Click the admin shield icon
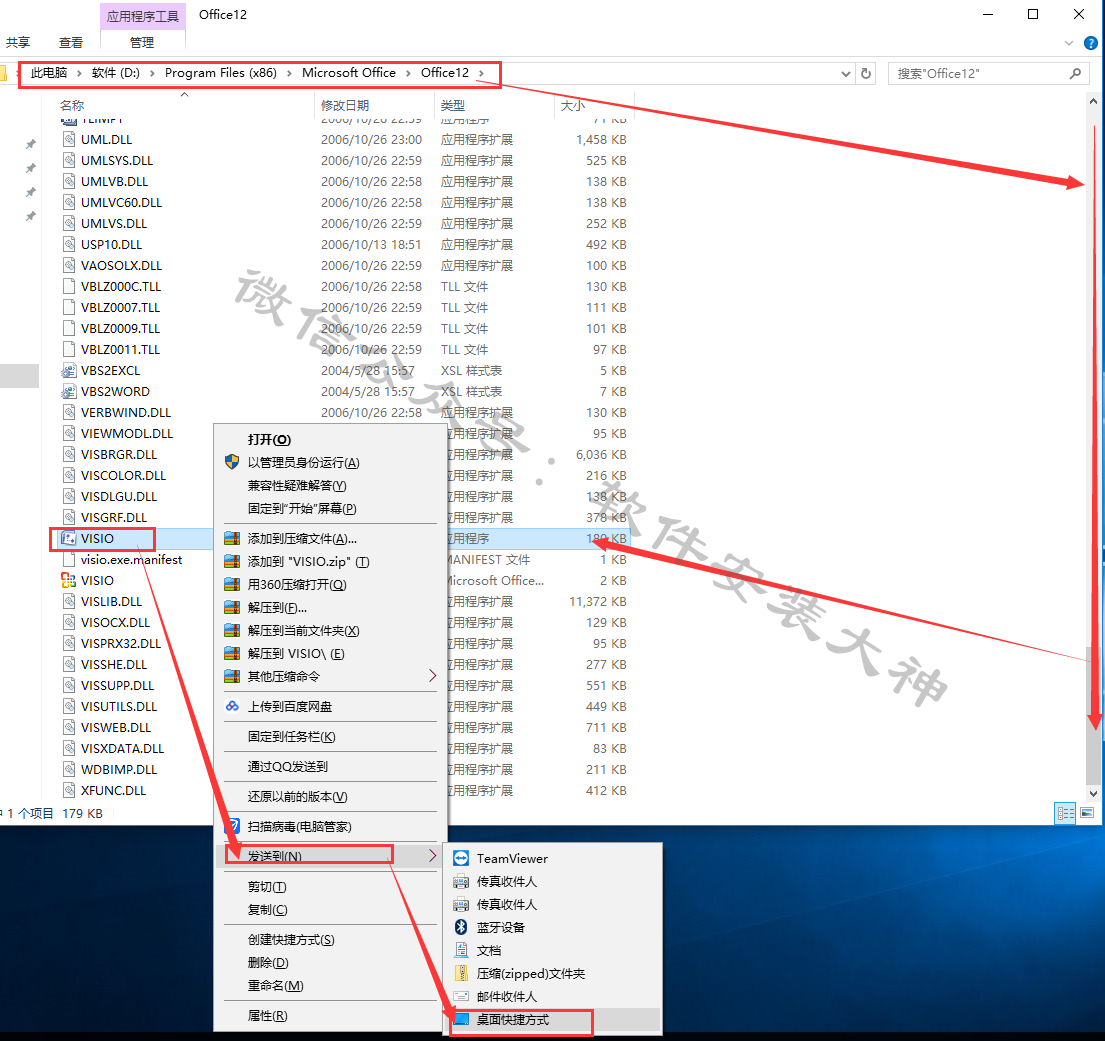 pos(232,462)
